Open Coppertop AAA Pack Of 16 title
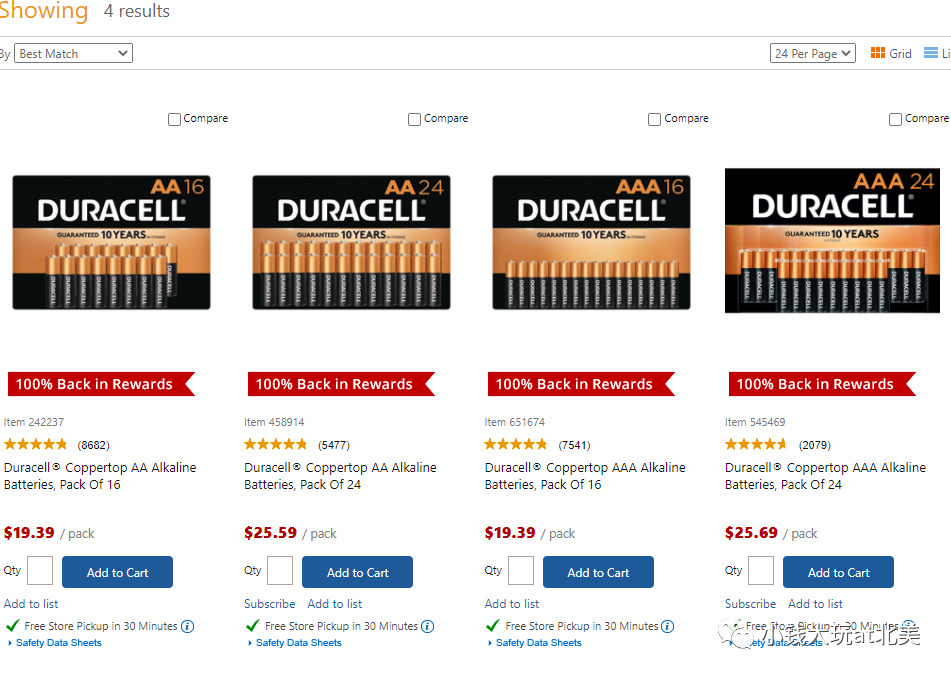 coord(585,476)
